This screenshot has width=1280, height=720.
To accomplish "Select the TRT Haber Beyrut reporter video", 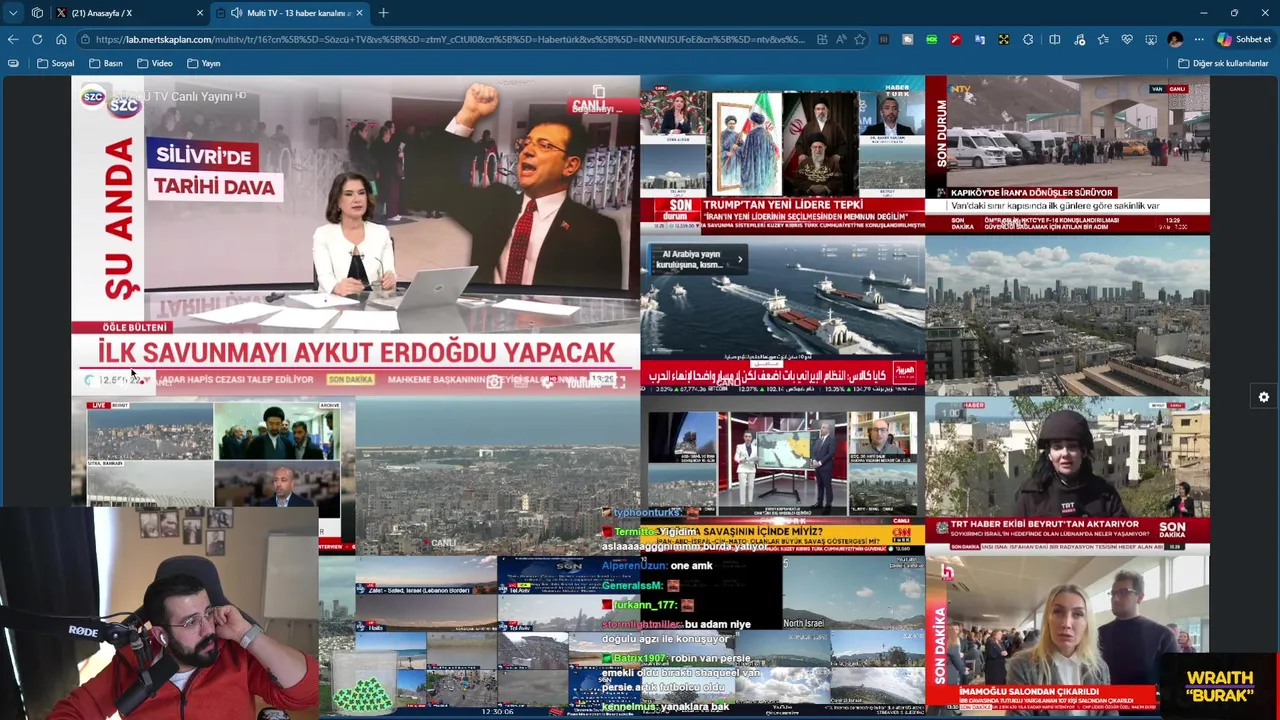I will [x=1067, y=475].
